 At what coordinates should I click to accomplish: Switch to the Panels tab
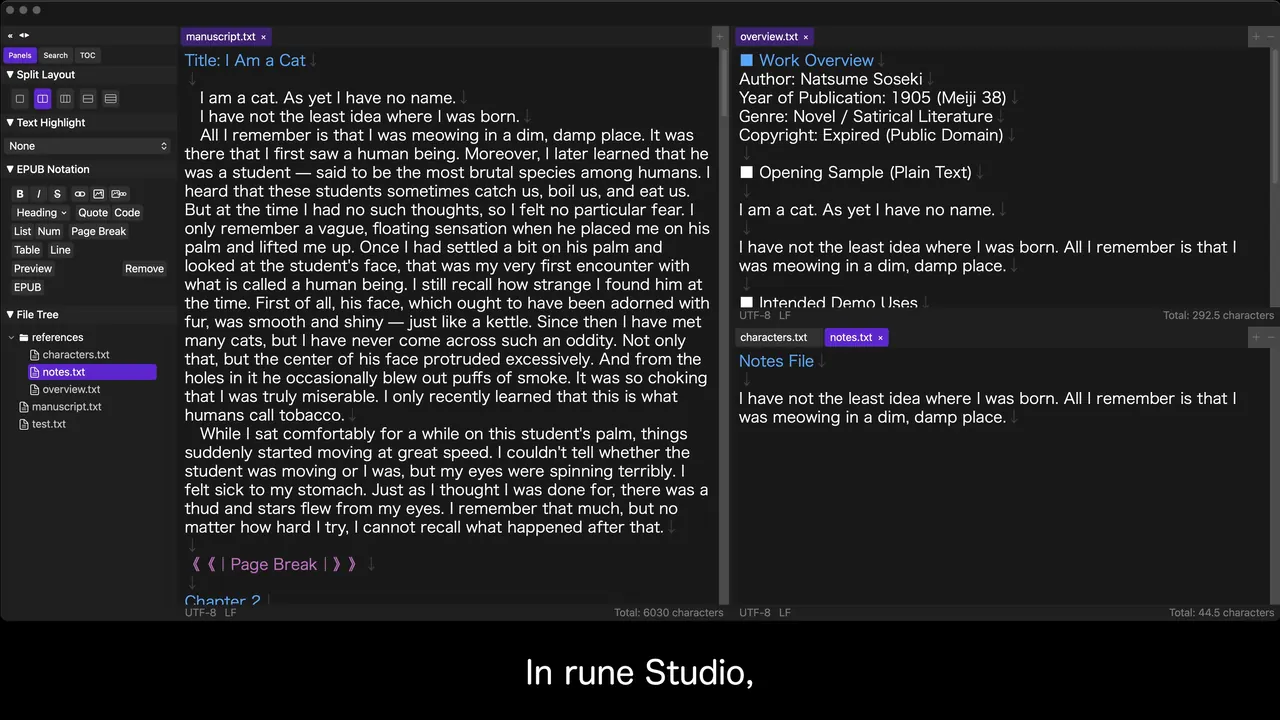point(20,56)
